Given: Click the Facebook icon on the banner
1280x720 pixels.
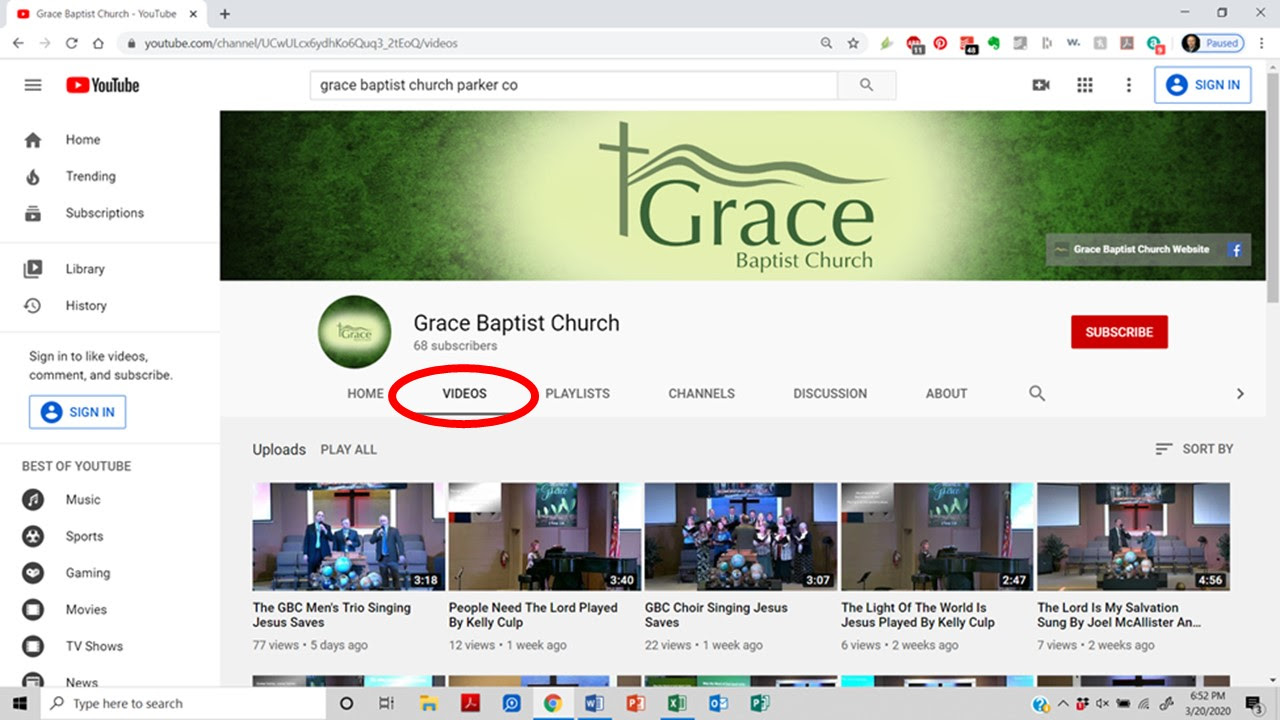Looking at the screenshot, I should (1235, 250).
